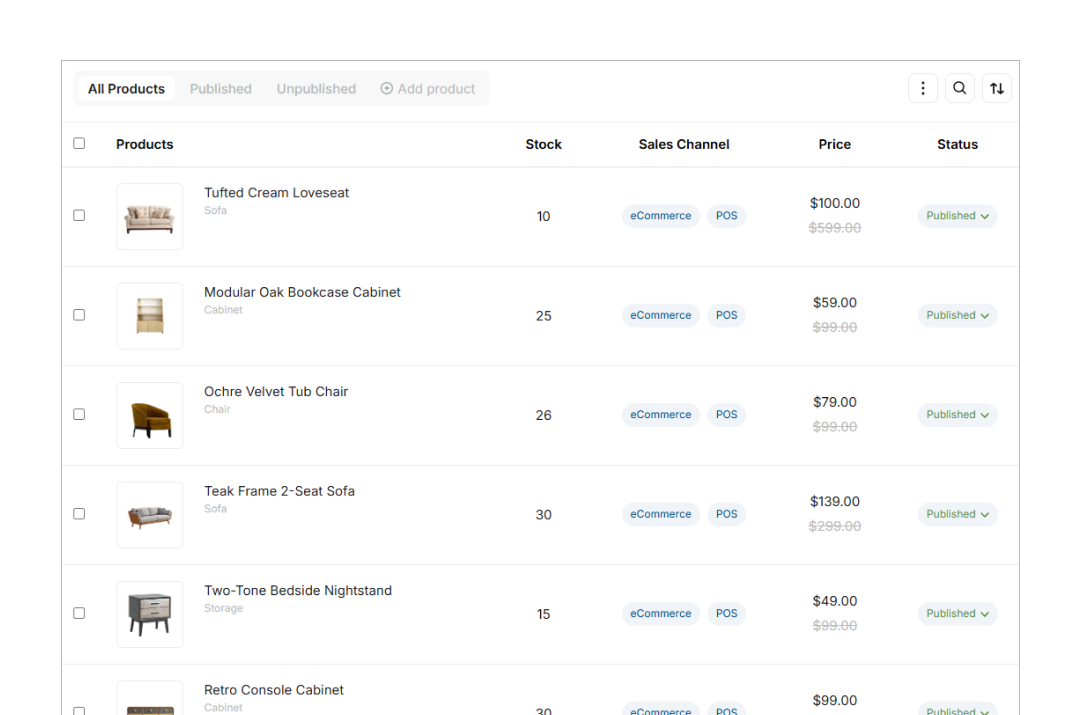Click the Teak Frame 2-Seat Sofa name
Viewport: 1081px width, 715px height.
(x=279, y=491)
